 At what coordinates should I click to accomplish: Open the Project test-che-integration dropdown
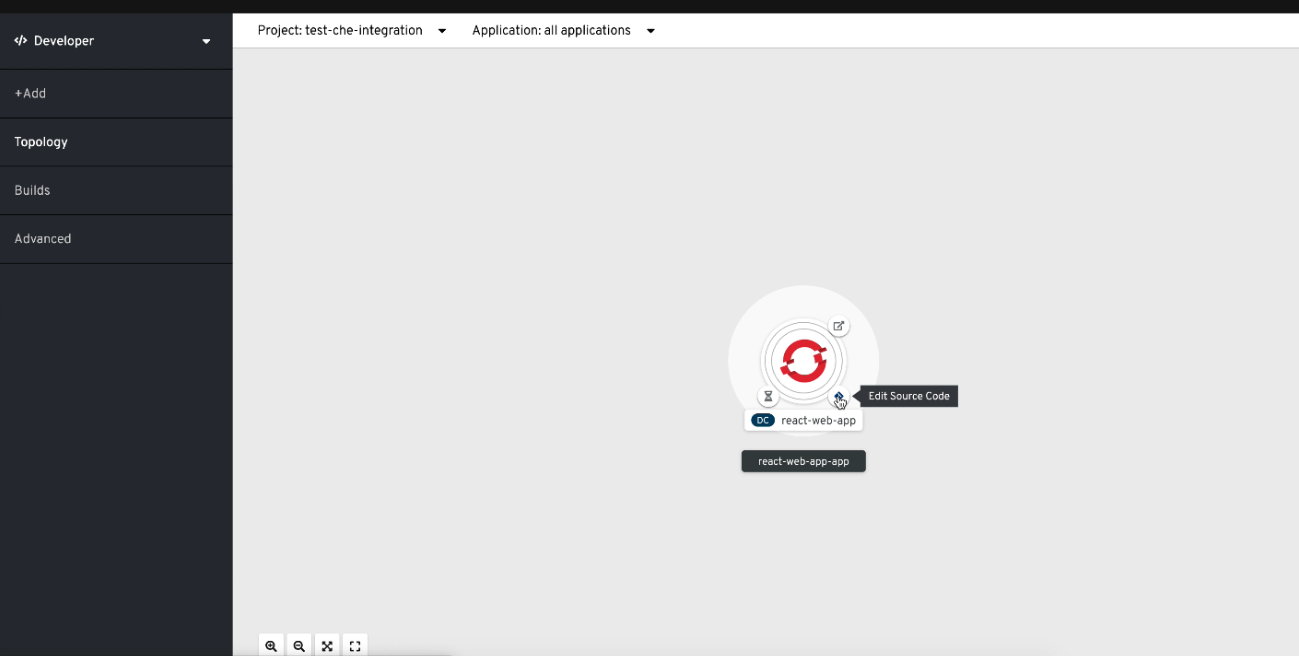click(351, 30)
